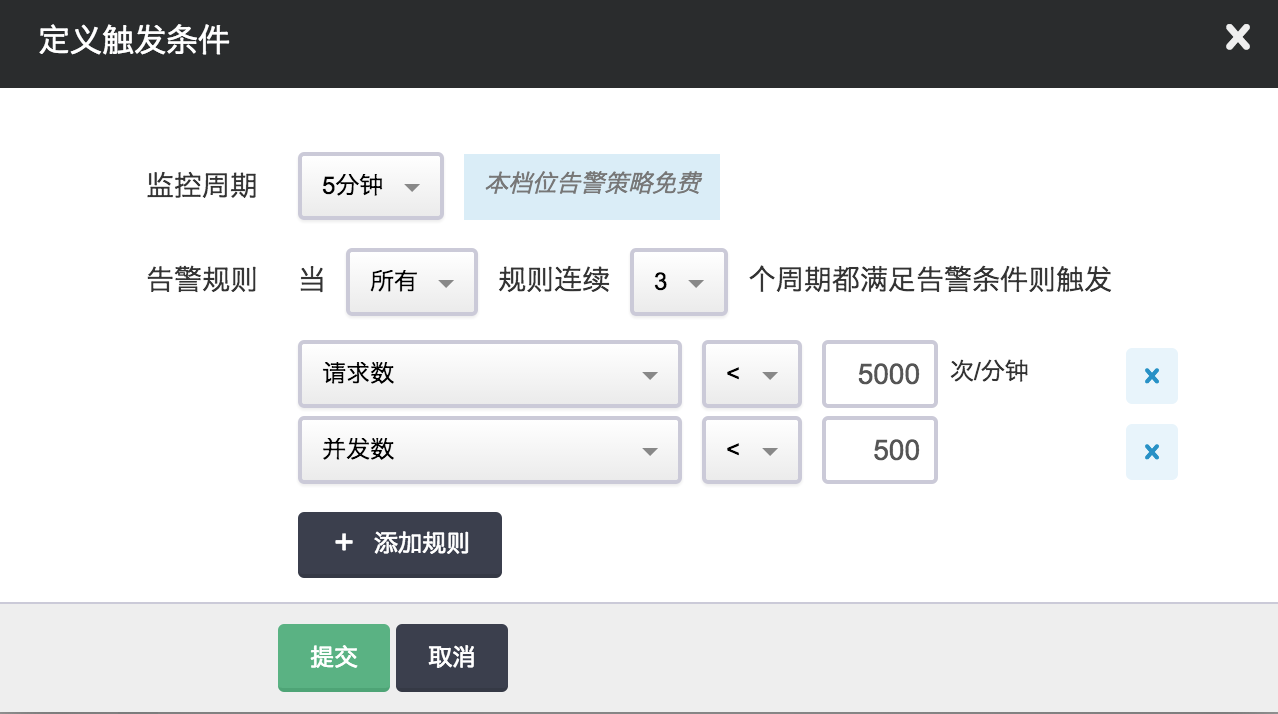Delete the 请求数 rule row

1151,376
